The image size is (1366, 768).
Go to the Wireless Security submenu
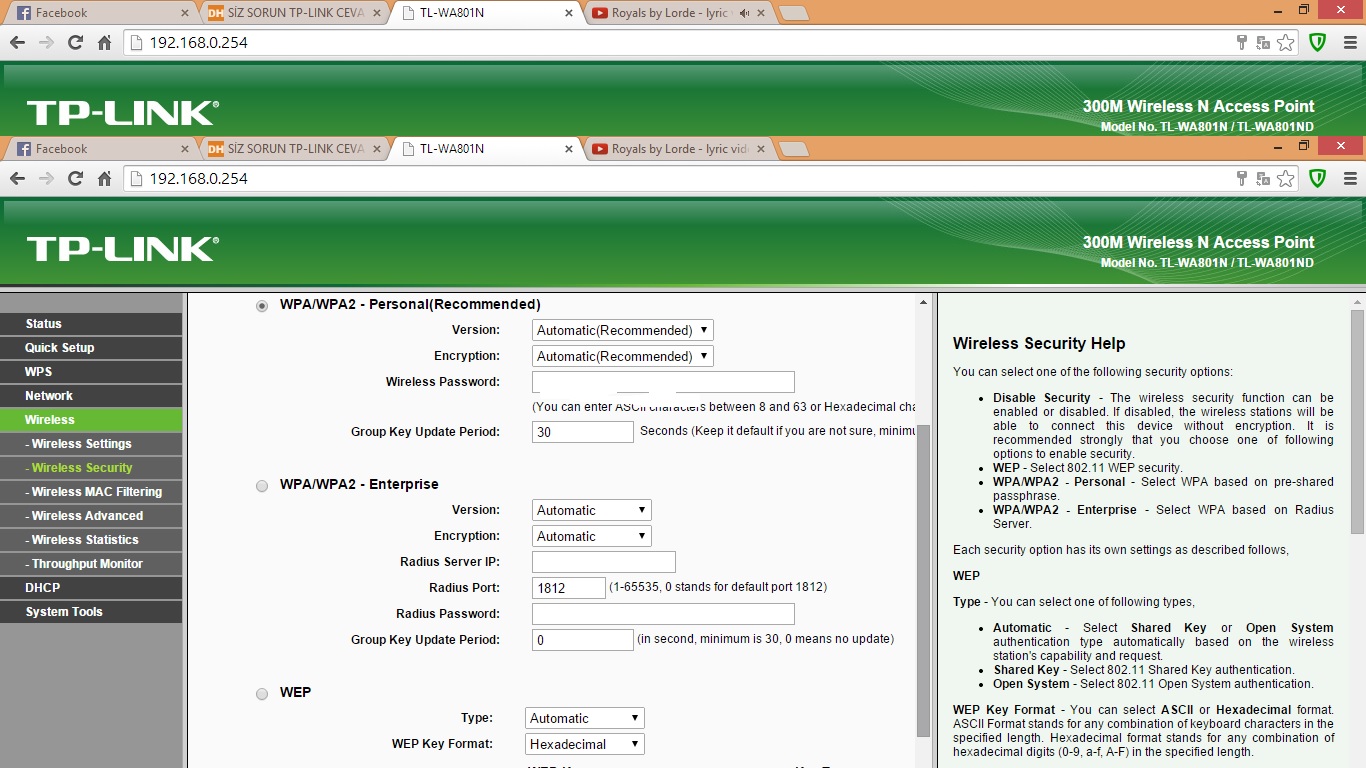pos(91,468)
